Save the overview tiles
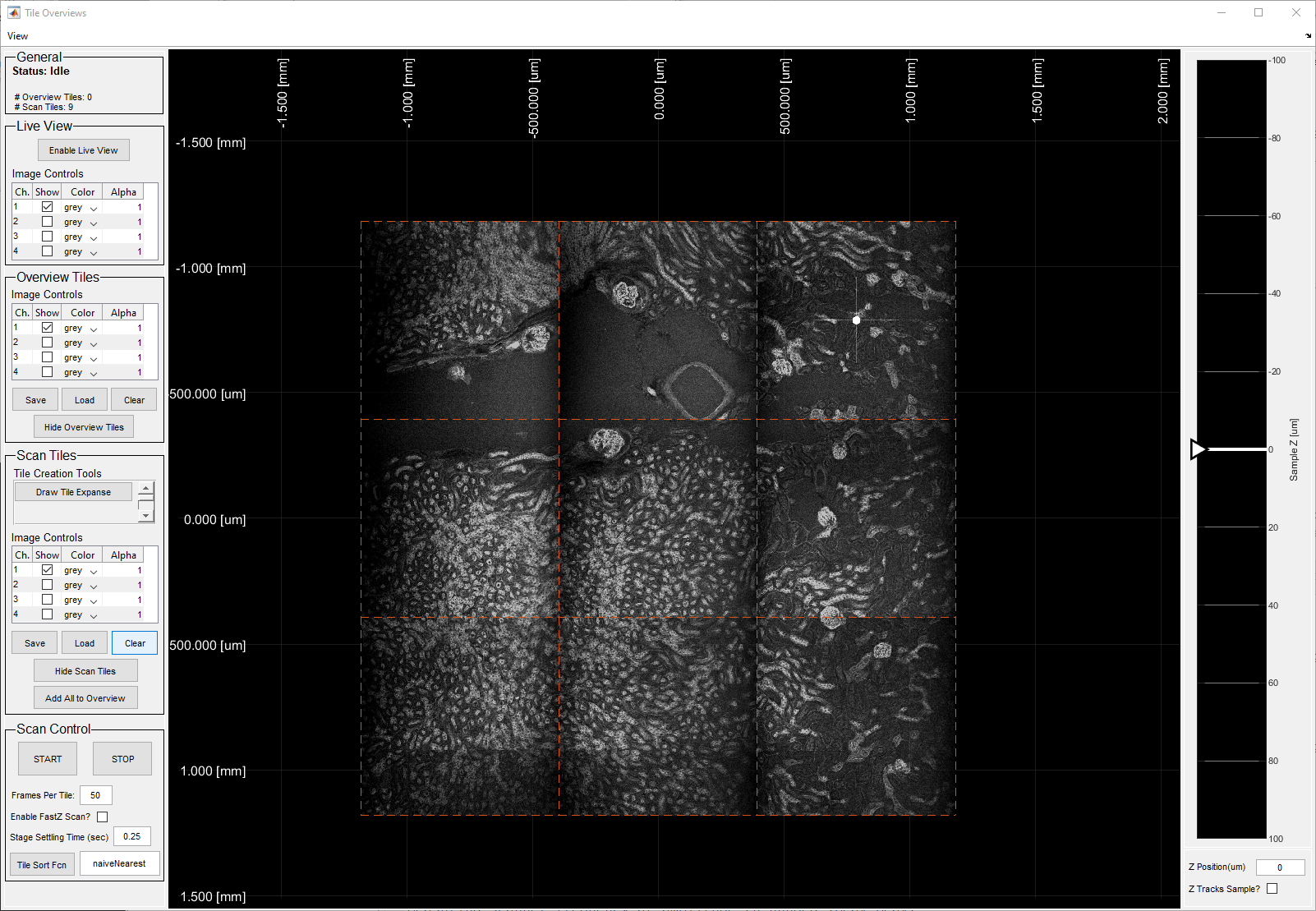This screenshot has width=1316, height=911. pyautogui.click(x=35, y=400)
